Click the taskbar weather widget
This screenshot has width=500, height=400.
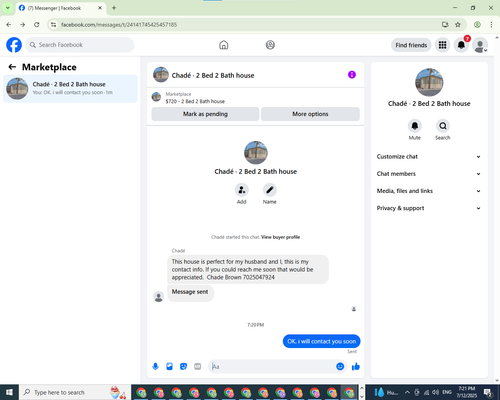pos(386,392)
